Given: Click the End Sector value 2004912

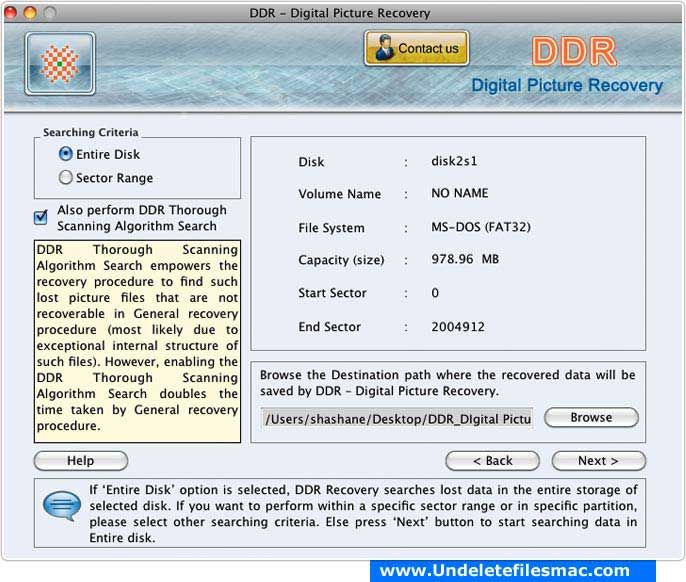Looking at the screenshot, I should [458, 327].
